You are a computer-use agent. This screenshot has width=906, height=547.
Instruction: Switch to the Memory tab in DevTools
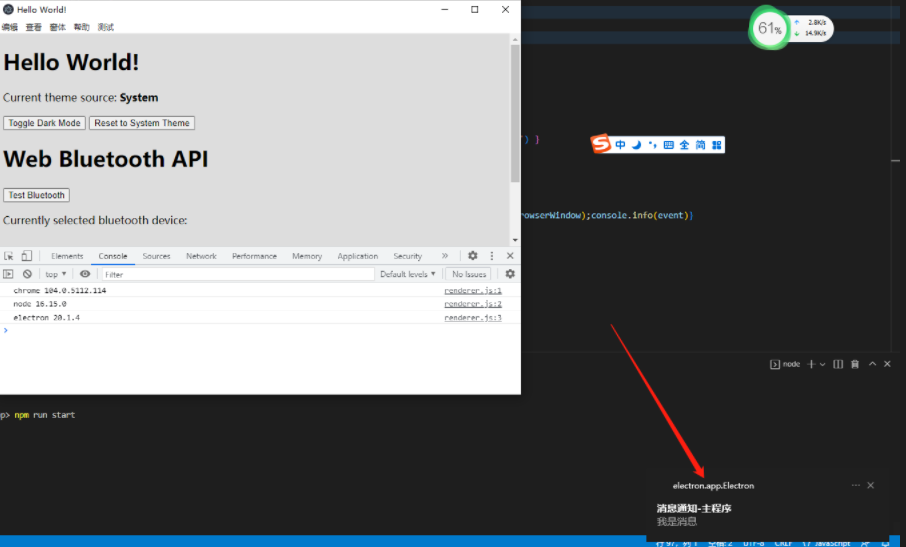click(x=307, y=256)
